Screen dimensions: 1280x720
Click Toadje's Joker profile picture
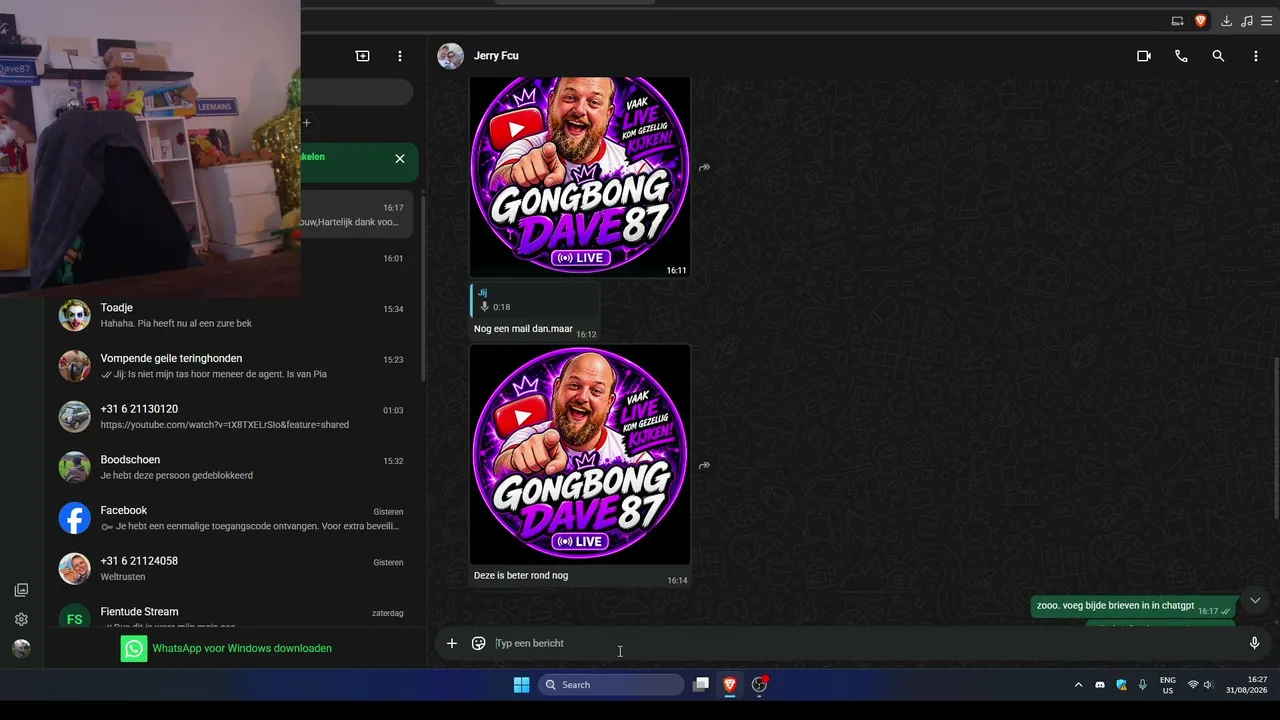pyautogui.click(x=75, y=316)
